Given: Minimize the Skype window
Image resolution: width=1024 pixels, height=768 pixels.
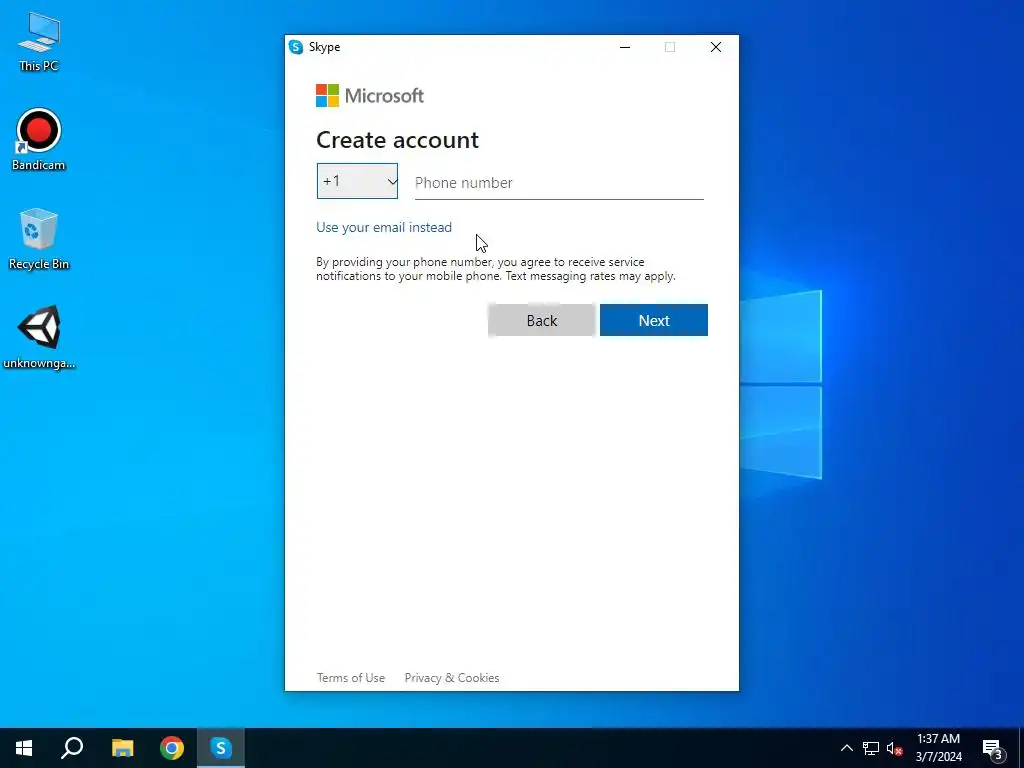Looking at the screenshot, I should pyautogui.click(x=625, y=47).
